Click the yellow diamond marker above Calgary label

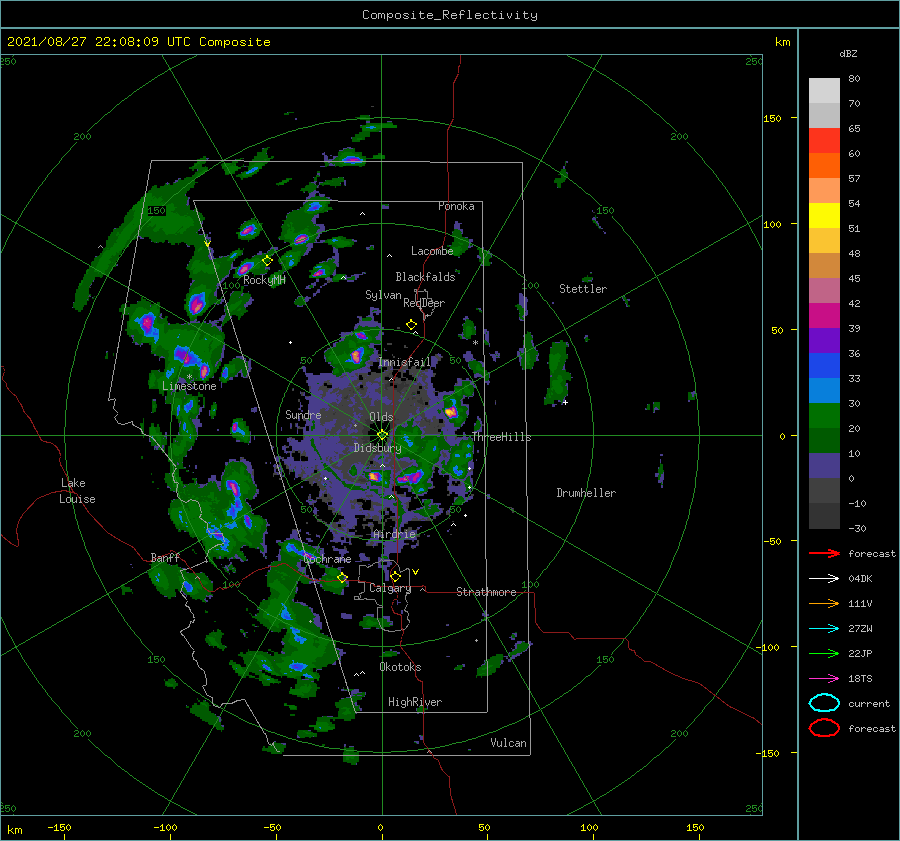395,576
